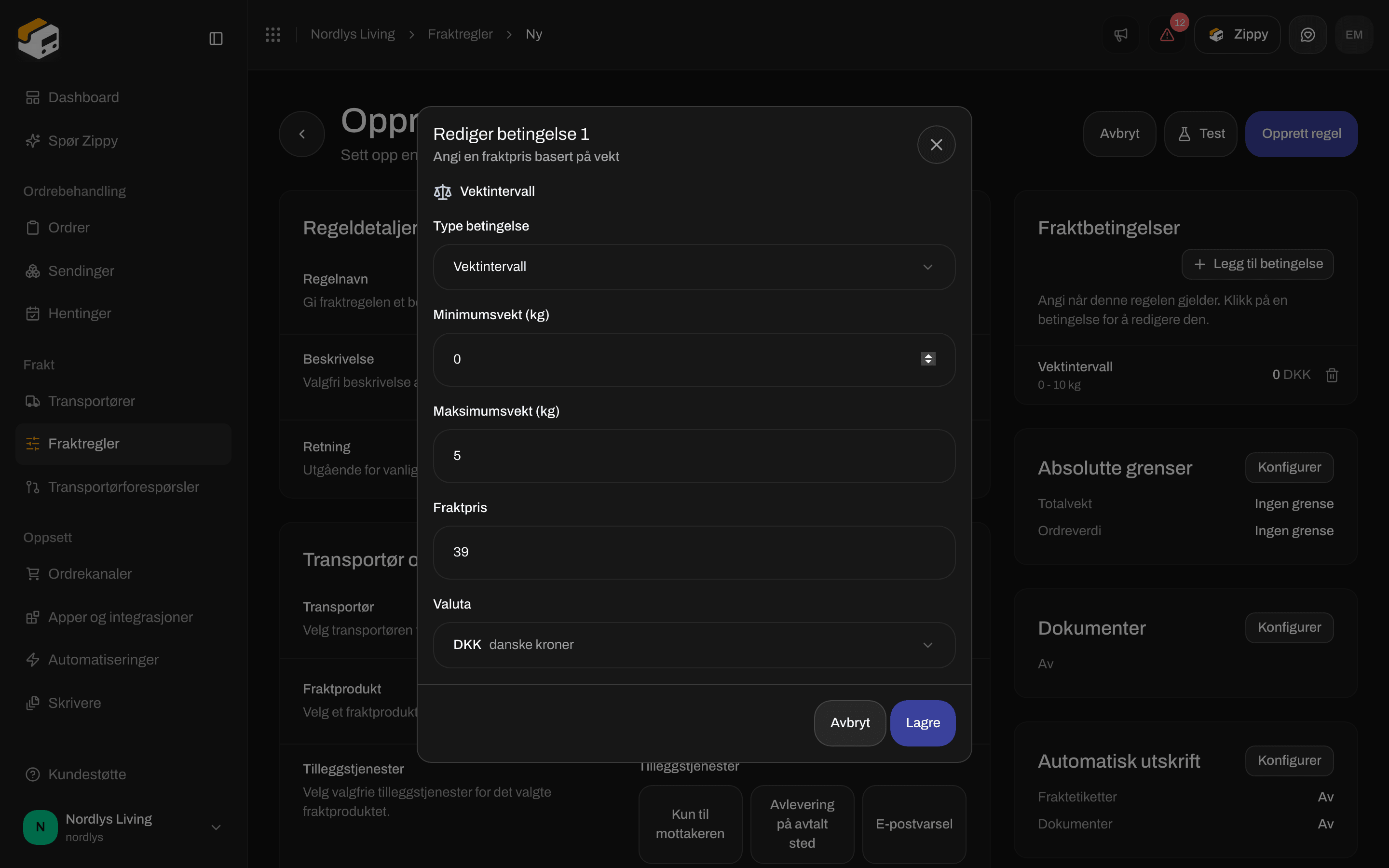Open the Zippy assistant button

pyautogui.click(x=1238, y=34)
